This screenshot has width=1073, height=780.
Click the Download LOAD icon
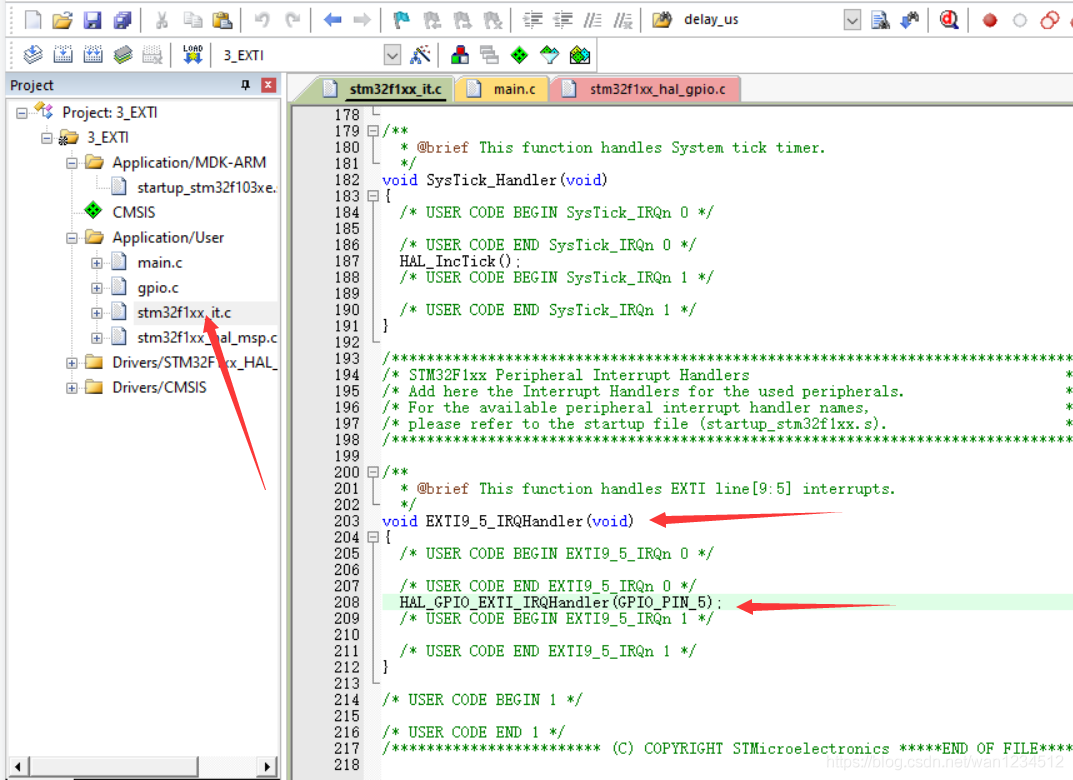(x=193, y=55)
